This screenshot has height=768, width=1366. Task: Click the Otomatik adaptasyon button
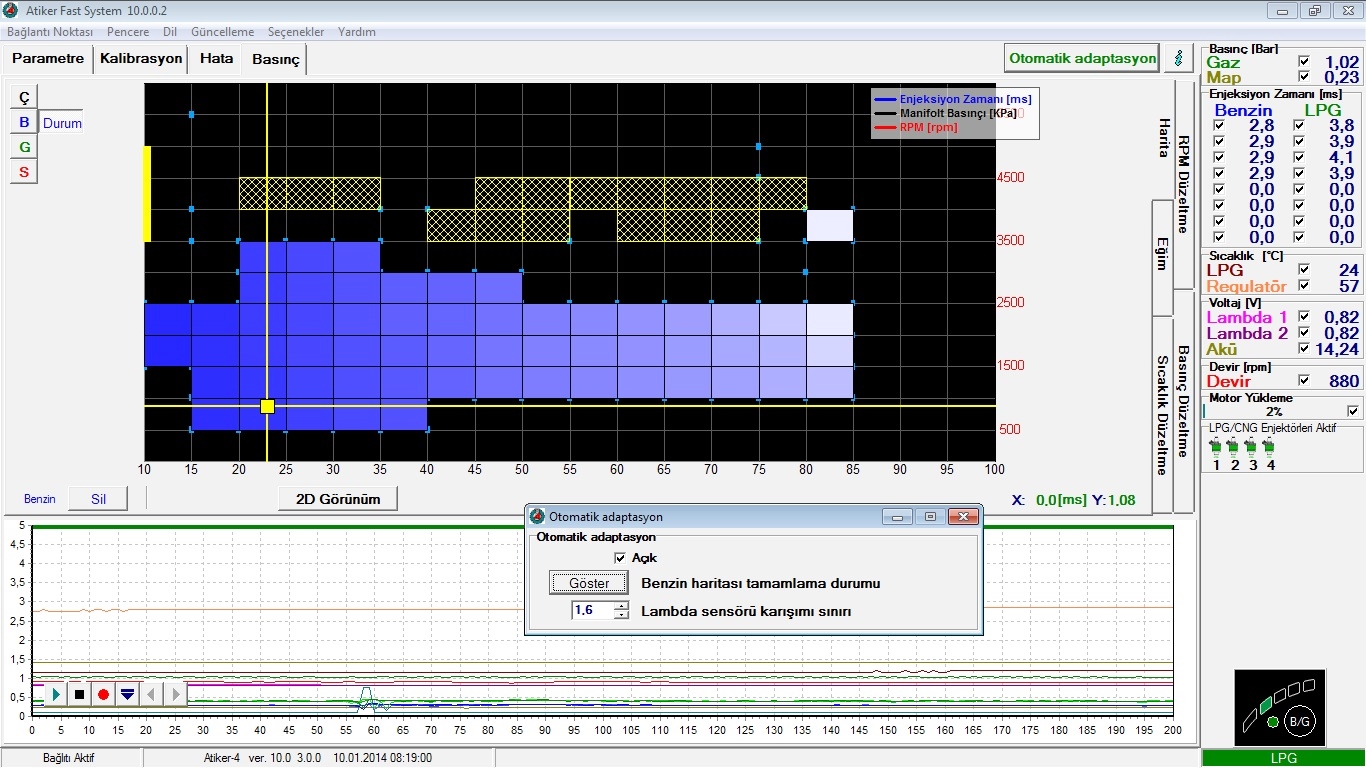coord(1082,58)
